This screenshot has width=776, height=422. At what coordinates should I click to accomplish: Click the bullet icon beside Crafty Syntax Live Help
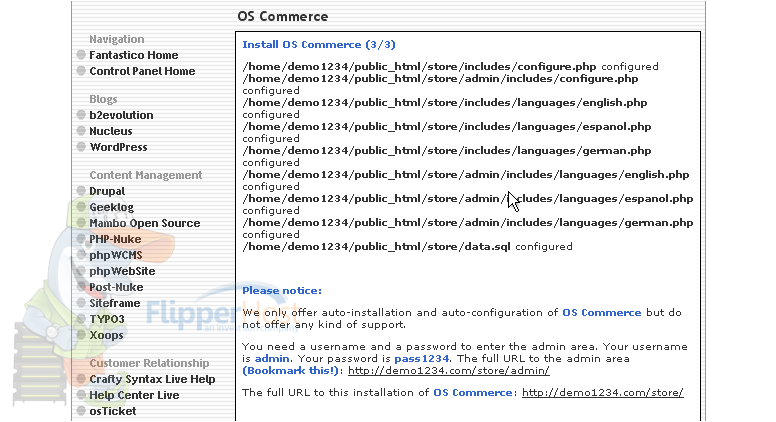pos(81,379)
